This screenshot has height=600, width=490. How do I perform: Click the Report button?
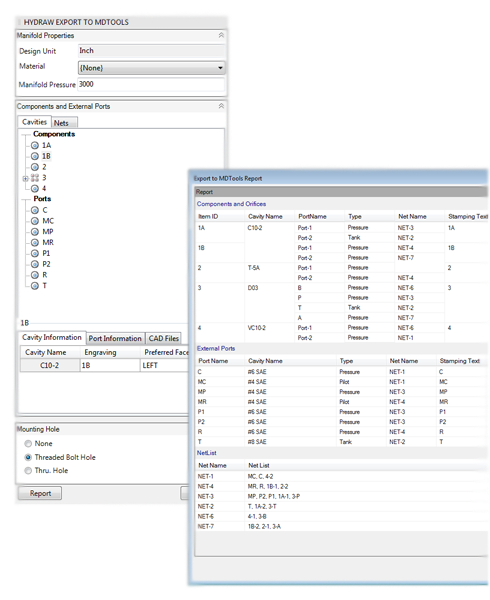[40, 493]
